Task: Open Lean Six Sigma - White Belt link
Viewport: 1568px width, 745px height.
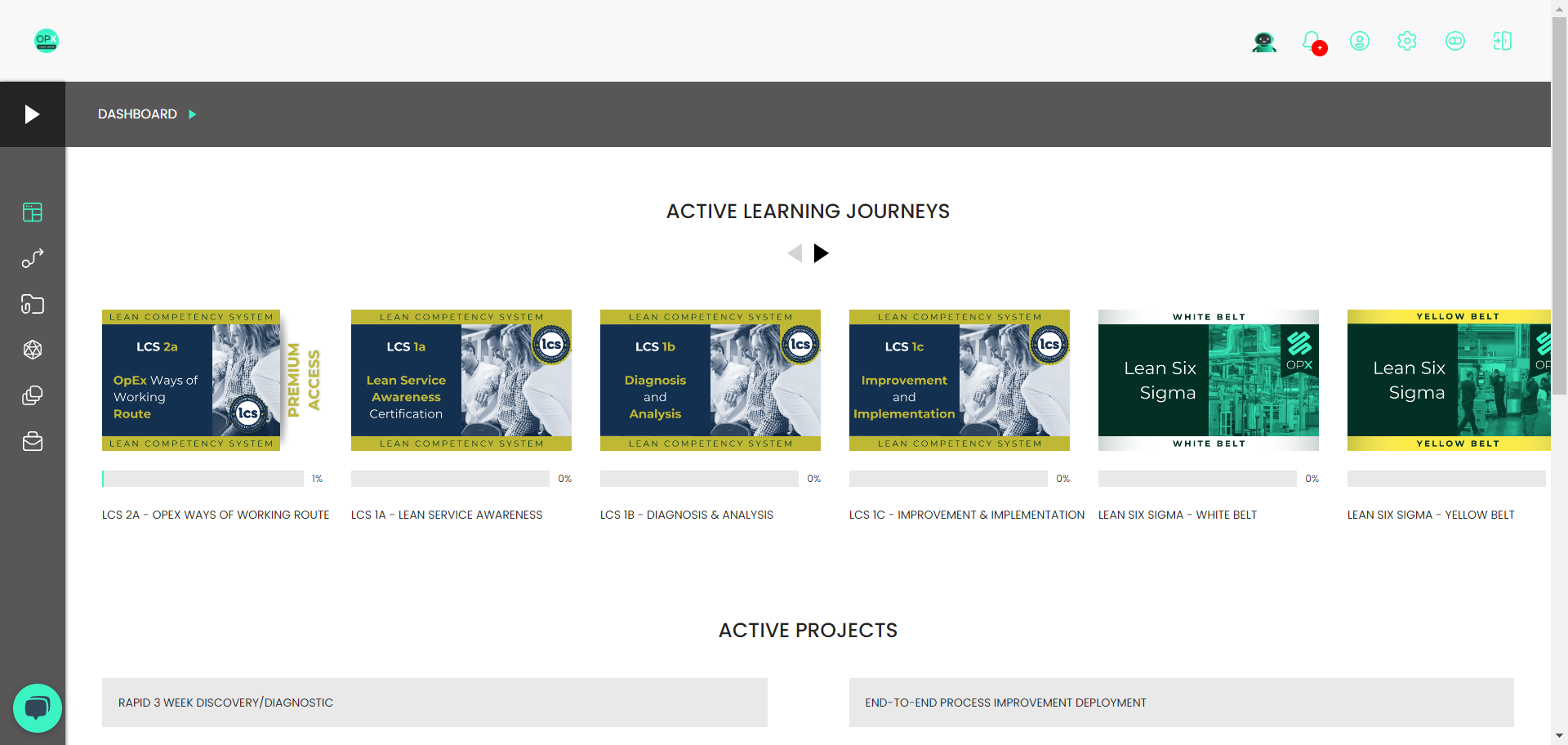Action: click(1178, 515)
